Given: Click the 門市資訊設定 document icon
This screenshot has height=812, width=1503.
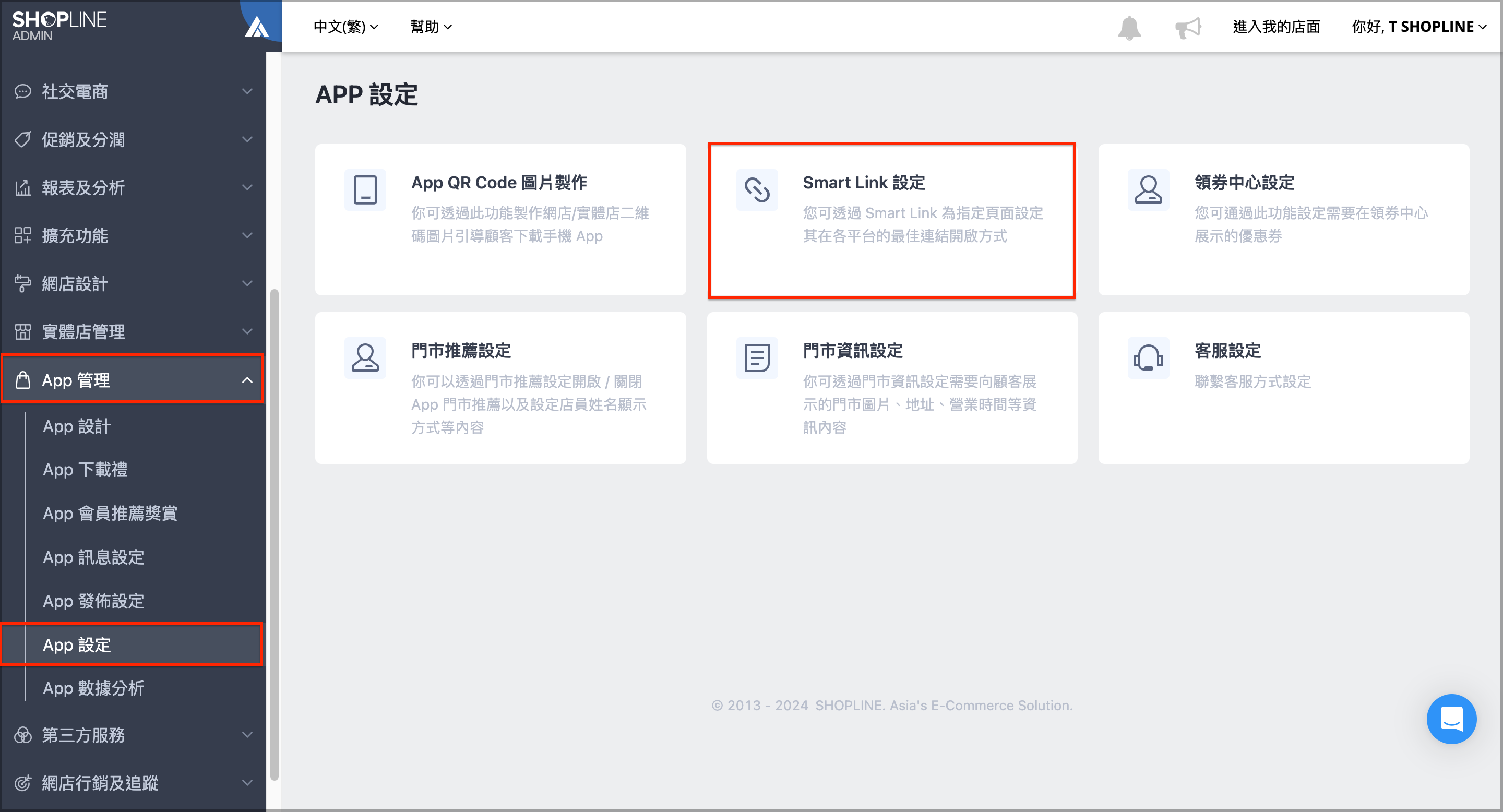Looking at the screenshot, I should [x=757, y=357].
